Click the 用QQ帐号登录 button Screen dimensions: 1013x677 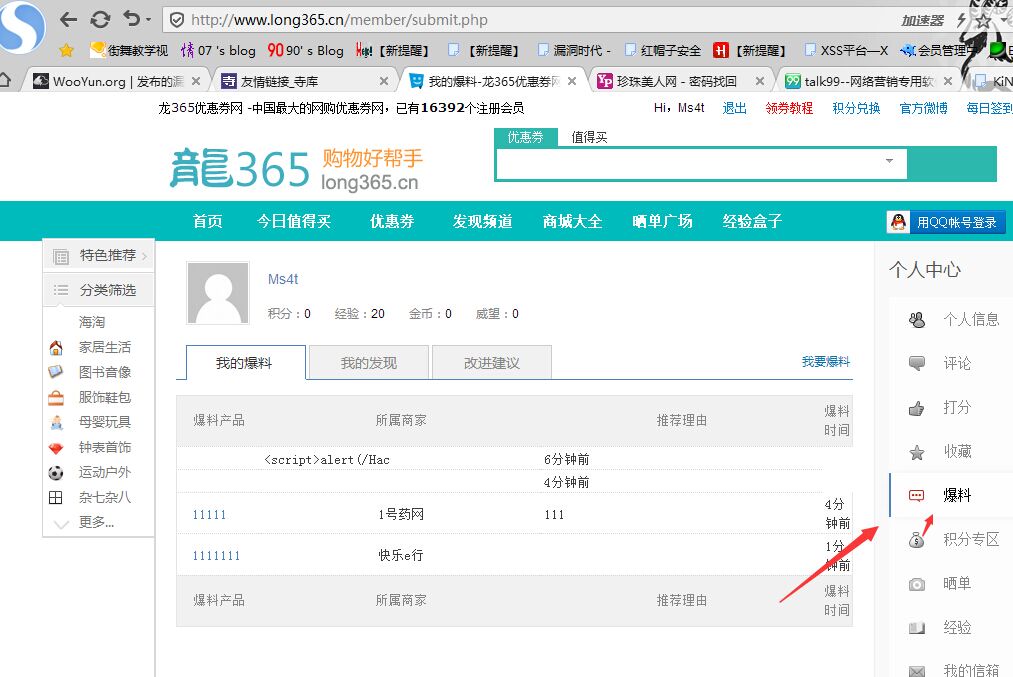946,222
